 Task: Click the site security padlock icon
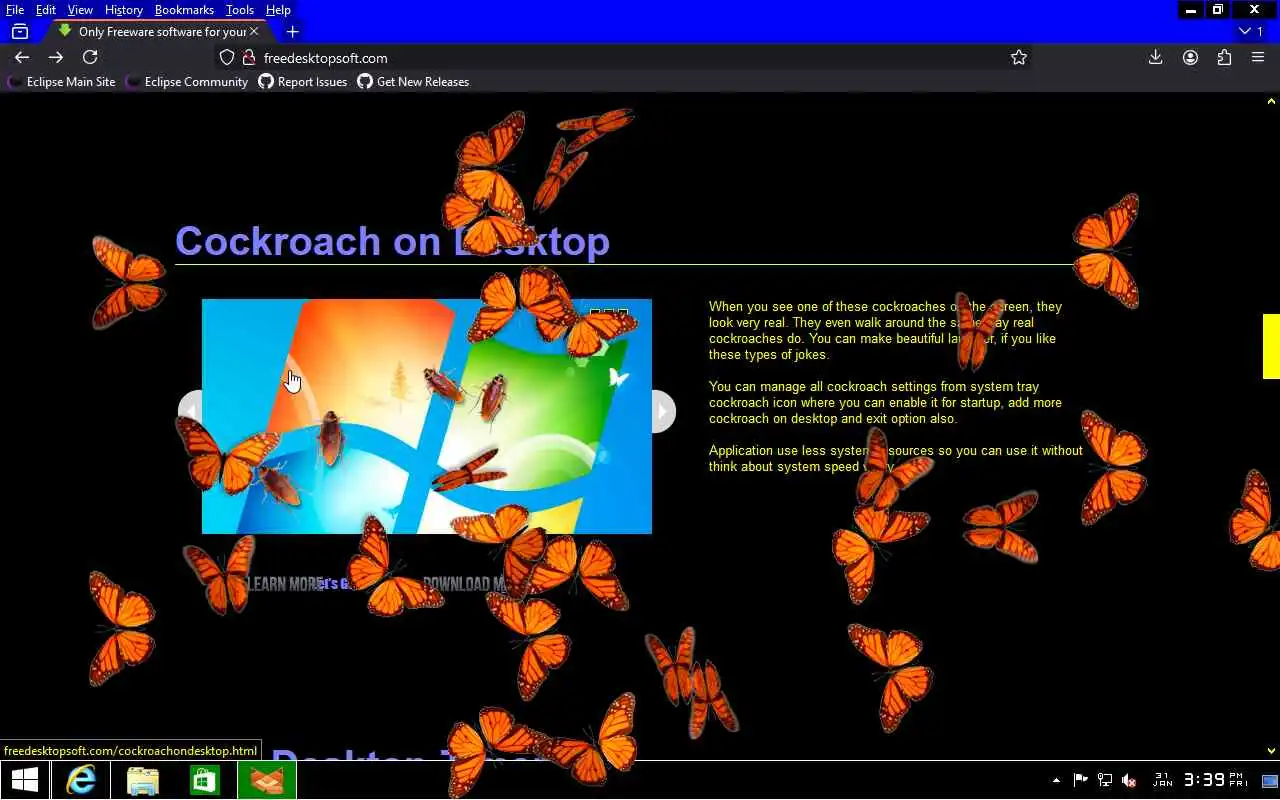(x=249, y=58)
